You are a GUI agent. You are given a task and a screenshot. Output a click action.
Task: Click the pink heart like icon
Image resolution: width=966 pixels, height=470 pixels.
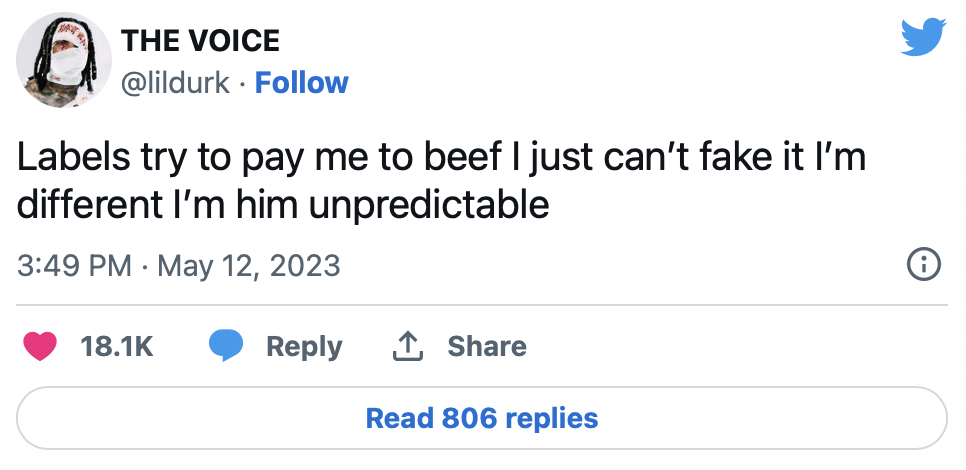[40, 346]
